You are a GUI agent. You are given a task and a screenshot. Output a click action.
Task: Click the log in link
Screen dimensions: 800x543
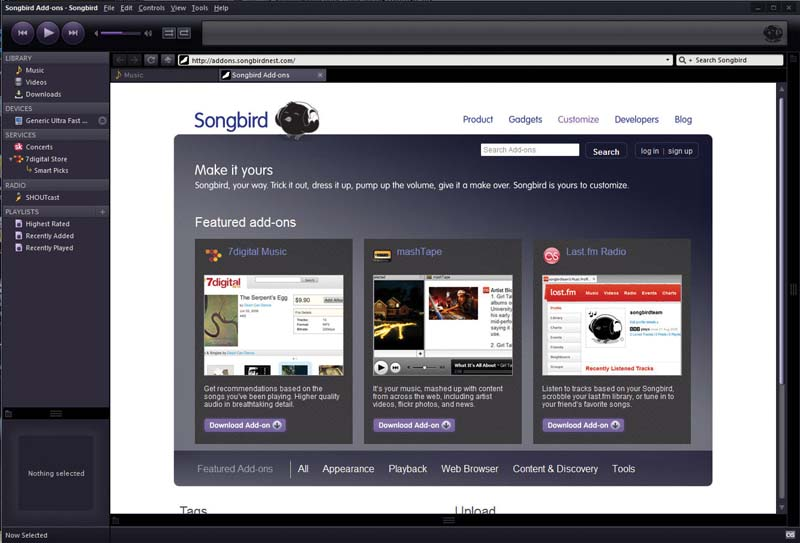pos(649,151)
